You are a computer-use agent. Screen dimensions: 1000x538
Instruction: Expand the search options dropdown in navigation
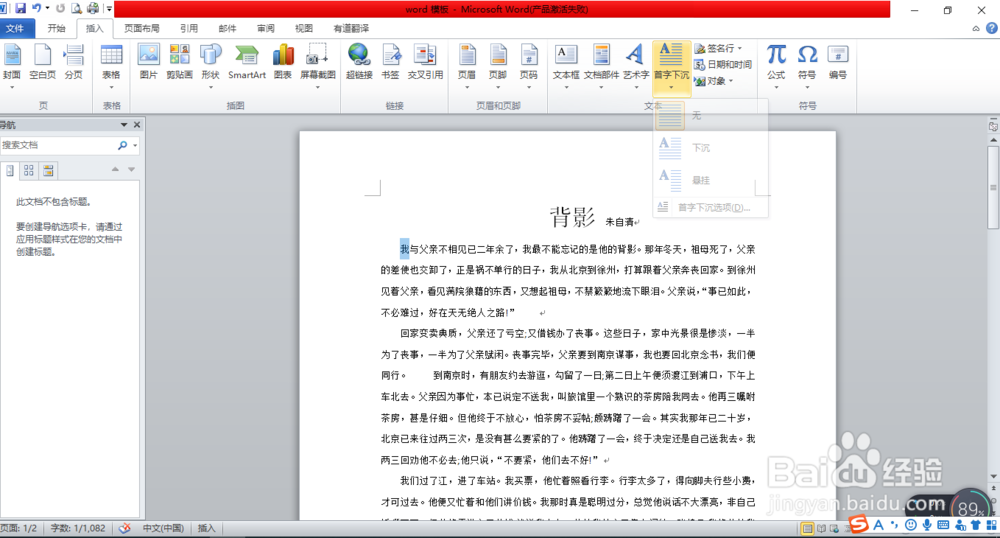point(135,145)
